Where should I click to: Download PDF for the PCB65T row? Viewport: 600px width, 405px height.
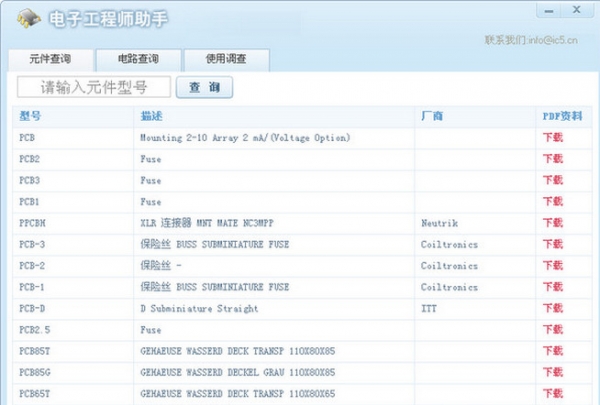pos(553,394)
